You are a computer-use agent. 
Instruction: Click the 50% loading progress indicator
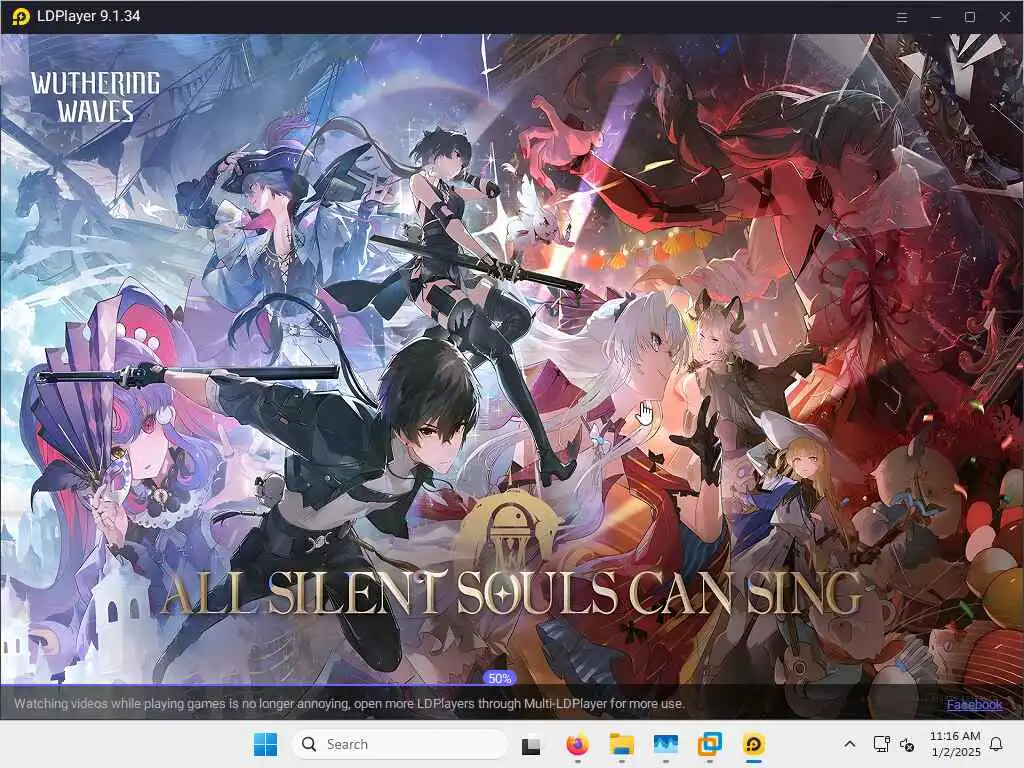pos(500,679)
